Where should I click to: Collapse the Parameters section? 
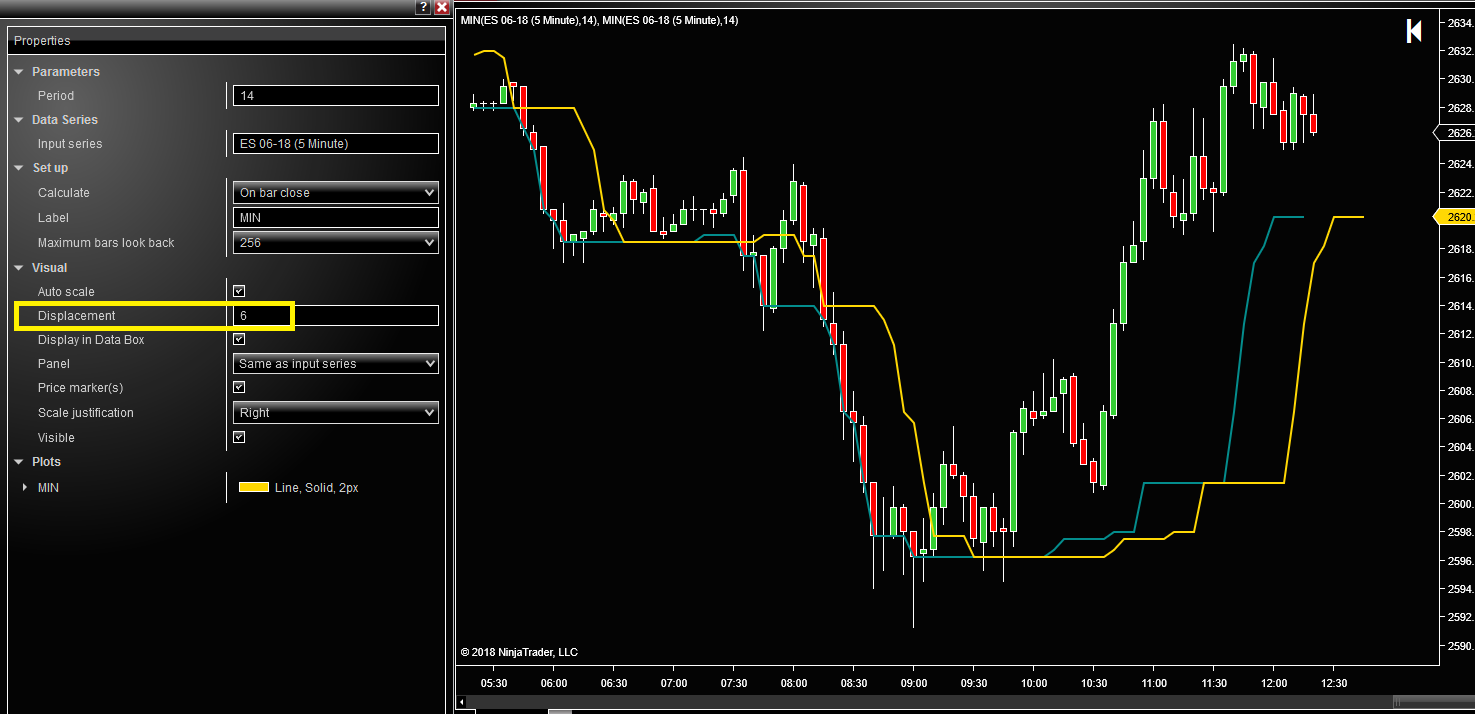18,72
